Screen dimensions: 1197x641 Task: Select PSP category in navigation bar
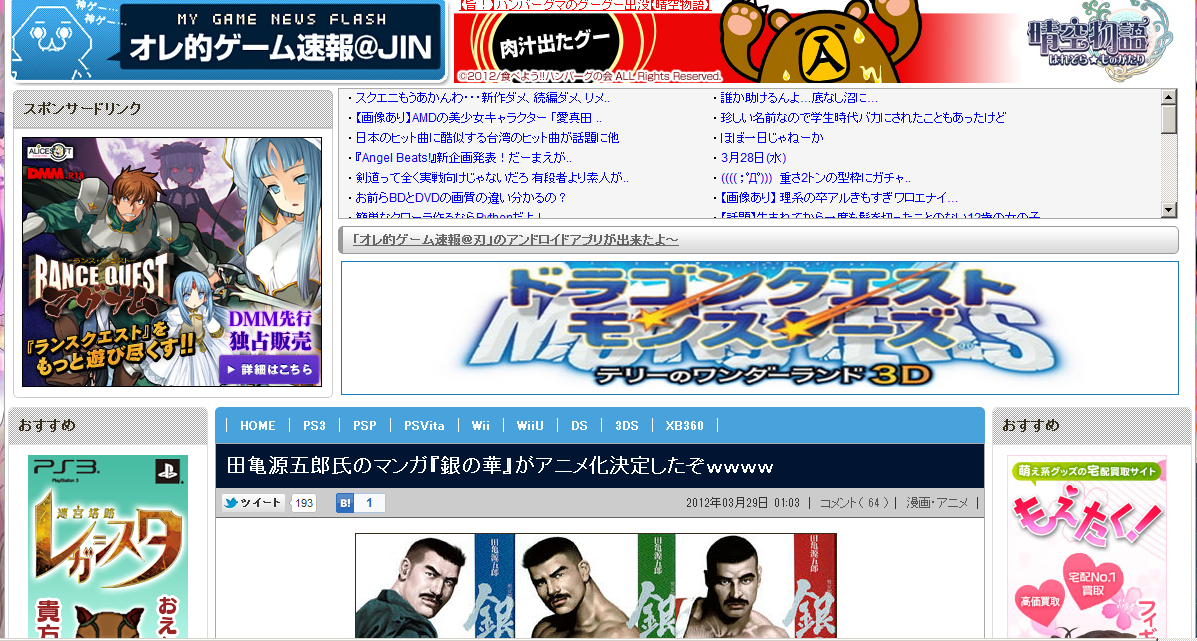click(x=365, y=426)
